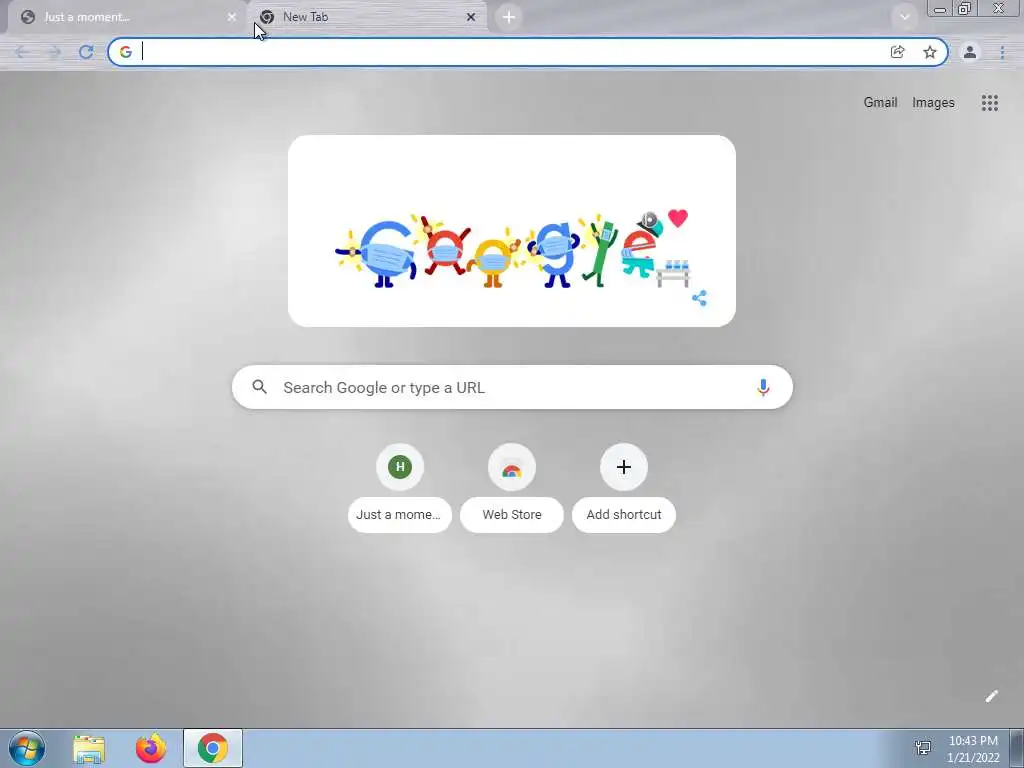Open the share this page icon
Image resolution: width=1024 pixels, height=768 pixels.
click(897, 52)
